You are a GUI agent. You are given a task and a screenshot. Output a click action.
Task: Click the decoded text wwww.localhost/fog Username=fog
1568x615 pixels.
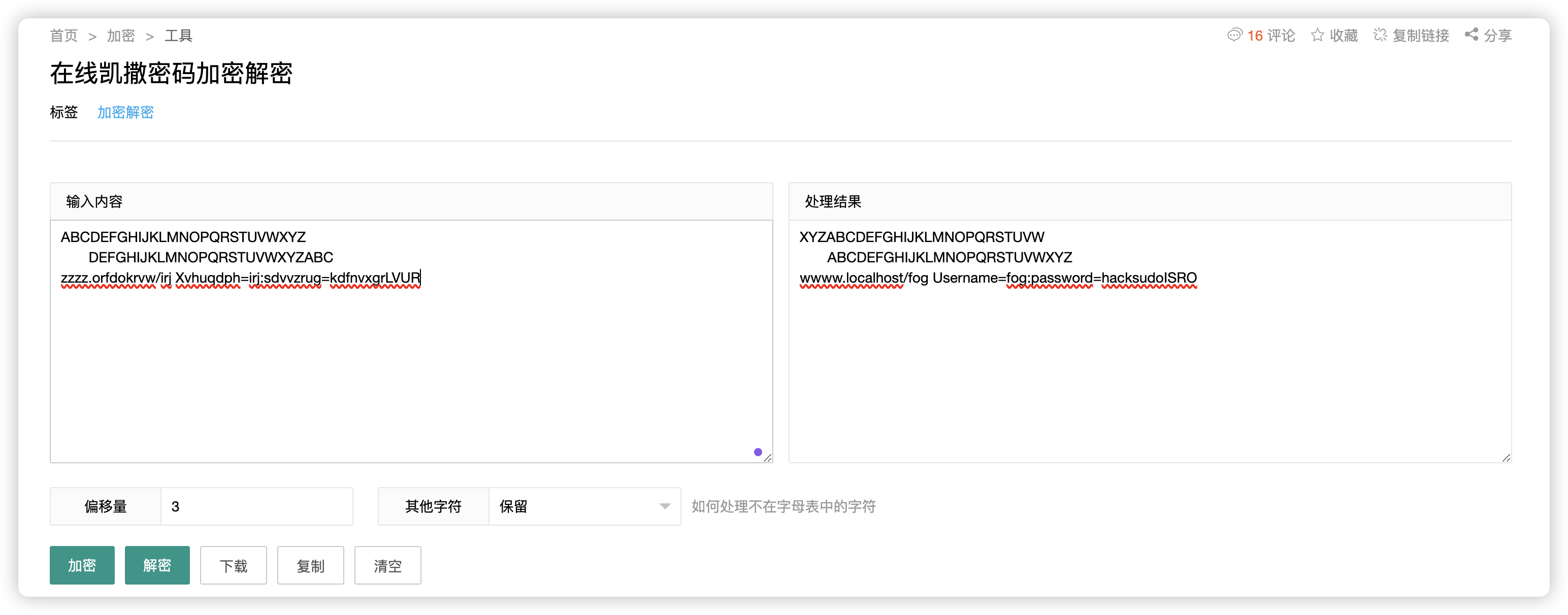coord(914,278)
